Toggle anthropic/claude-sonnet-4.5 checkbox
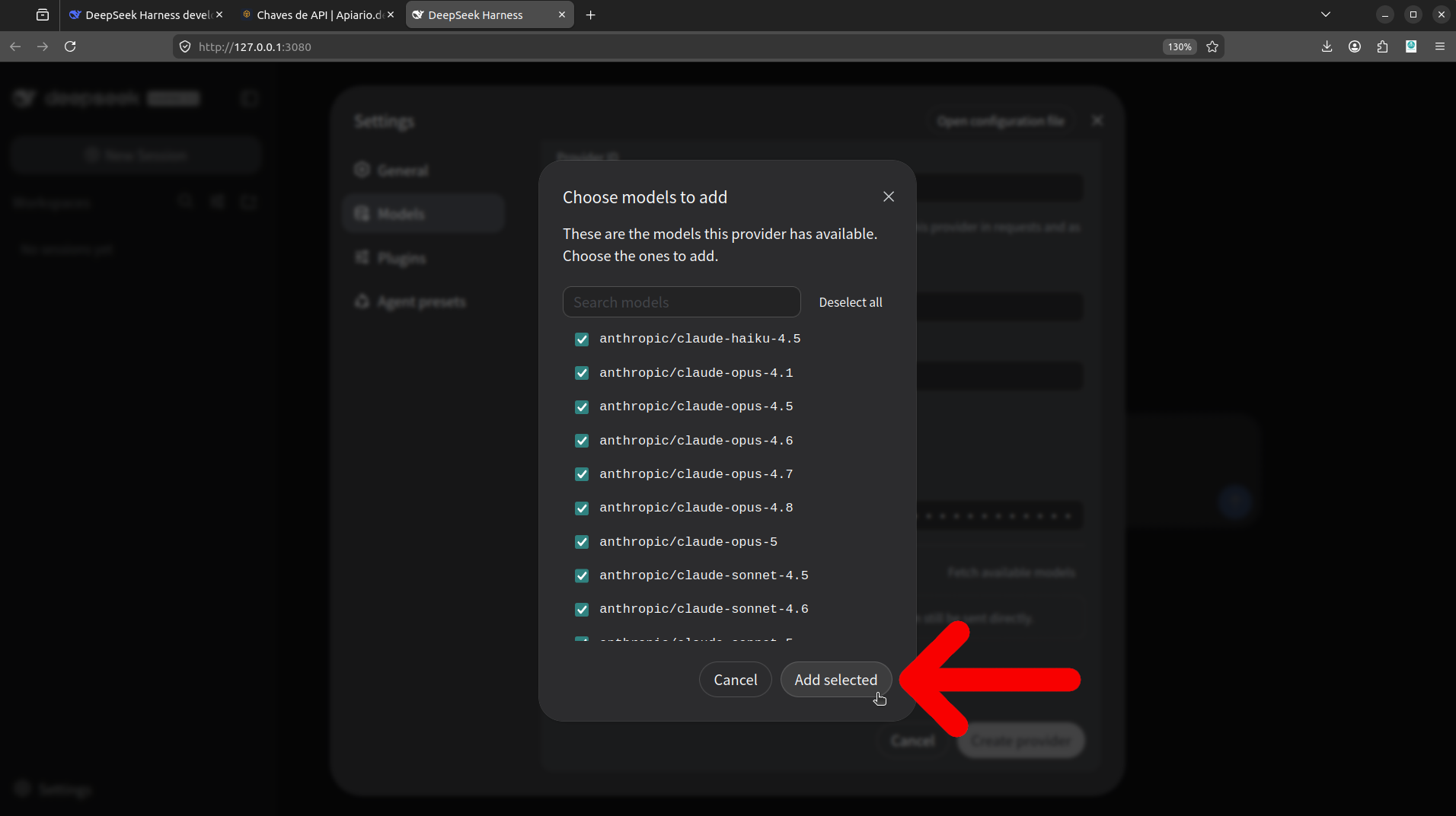The height and width of the screenshot is (816, 1456). [582, 575]
